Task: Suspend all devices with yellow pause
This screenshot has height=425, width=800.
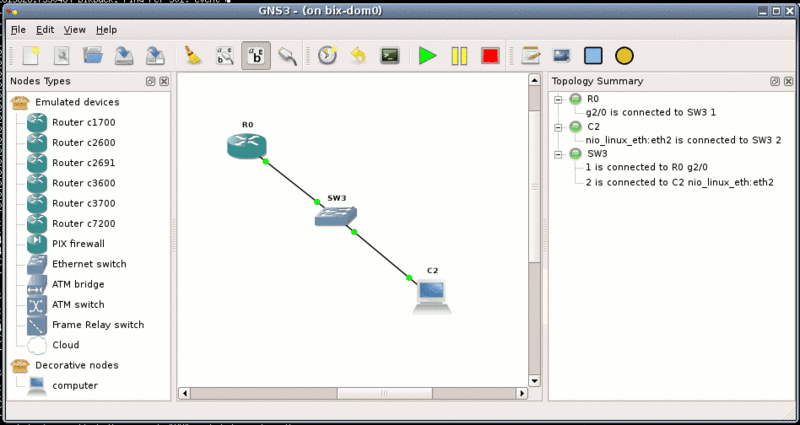Action: (x=459, y=56)
